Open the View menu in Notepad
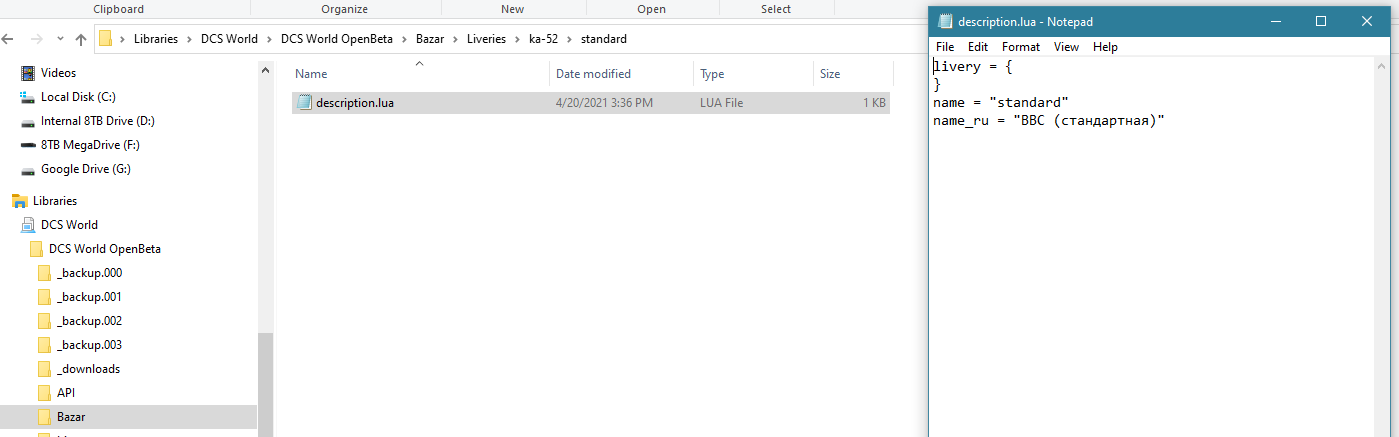Image resolution: width=1399 pixels, height=437 pixels. [x=1066, y=47]
